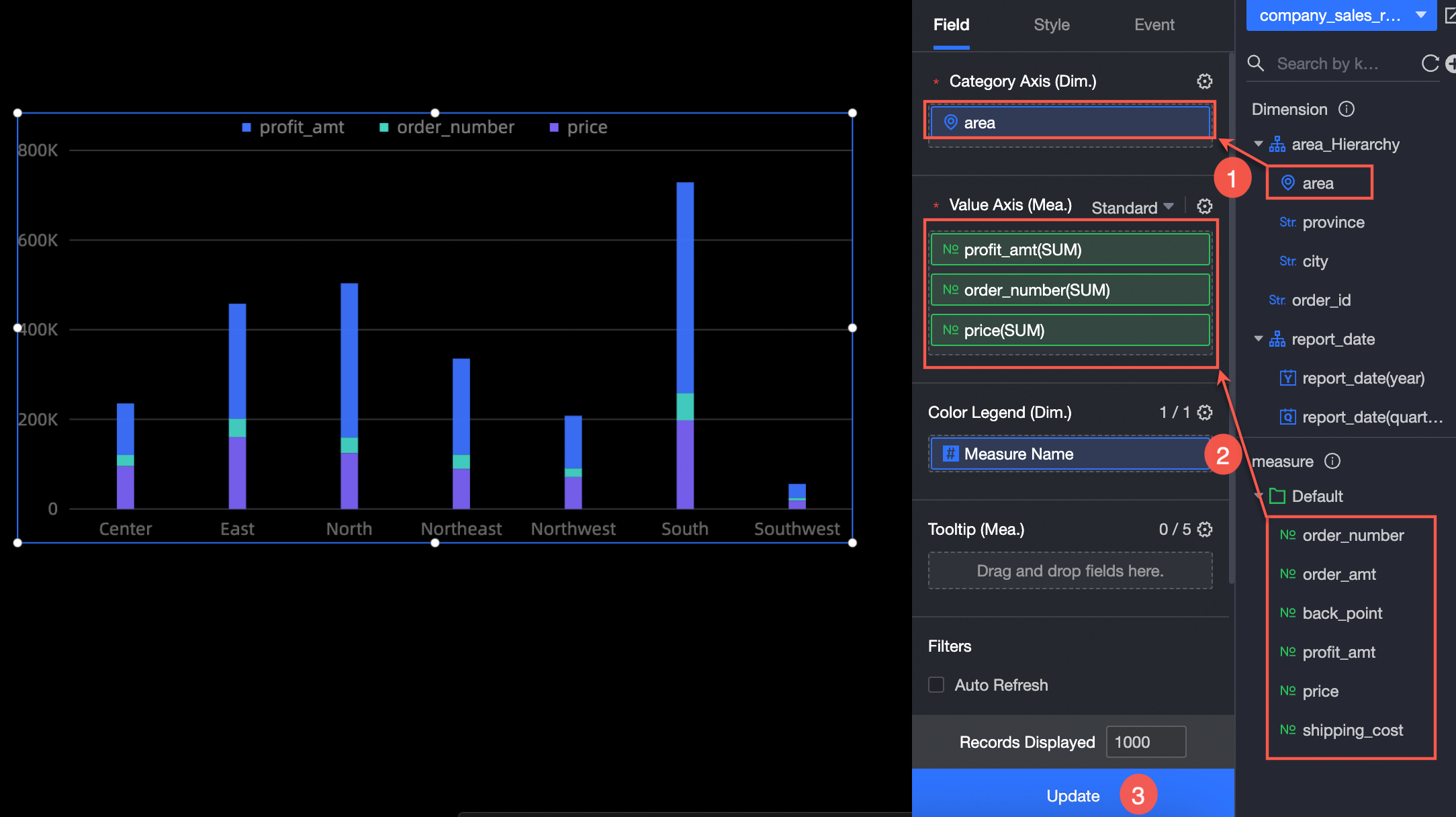Click the Update button
Screen dimensions: 1456x817
tap(1073, 795)
